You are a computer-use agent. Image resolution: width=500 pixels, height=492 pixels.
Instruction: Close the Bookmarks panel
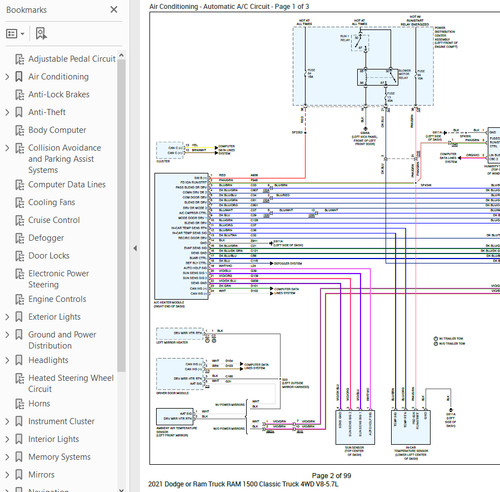pyautogui.click(x=114, y=9)
